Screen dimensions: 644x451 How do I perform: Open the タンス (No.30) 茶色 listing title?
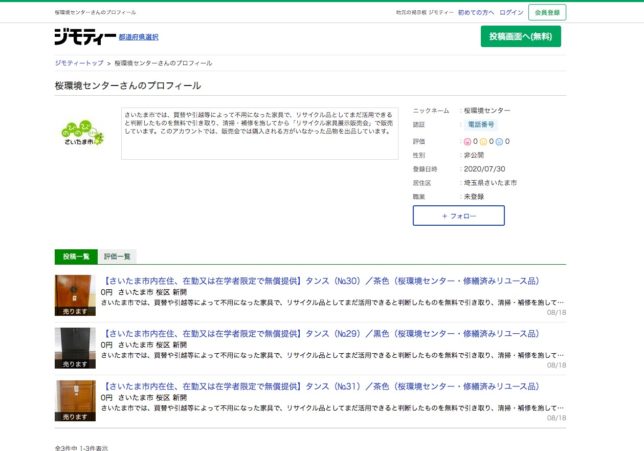pyautogui.click(x=320, y=281)
